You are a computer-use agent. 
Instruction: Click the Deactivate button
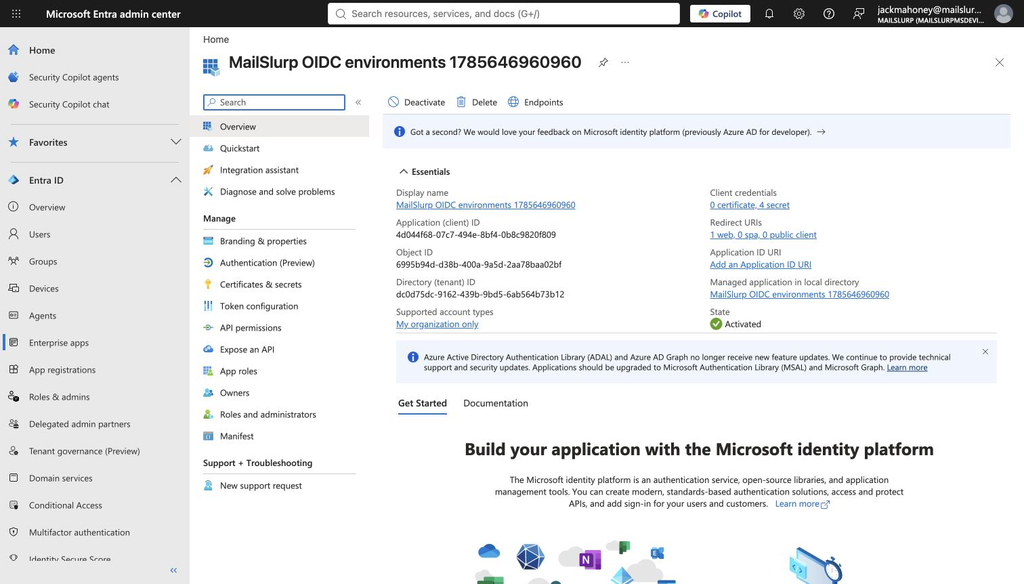pos(417,102)
